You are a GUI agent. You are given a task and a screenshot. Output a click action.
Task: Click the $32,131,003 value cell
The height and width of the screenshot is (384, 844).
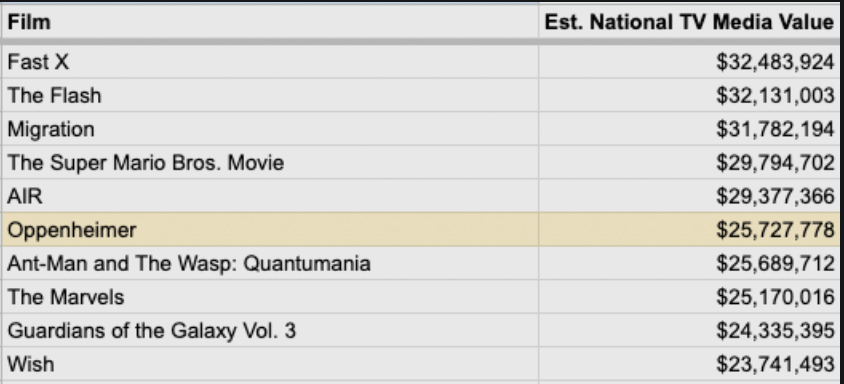pos(690,95)
